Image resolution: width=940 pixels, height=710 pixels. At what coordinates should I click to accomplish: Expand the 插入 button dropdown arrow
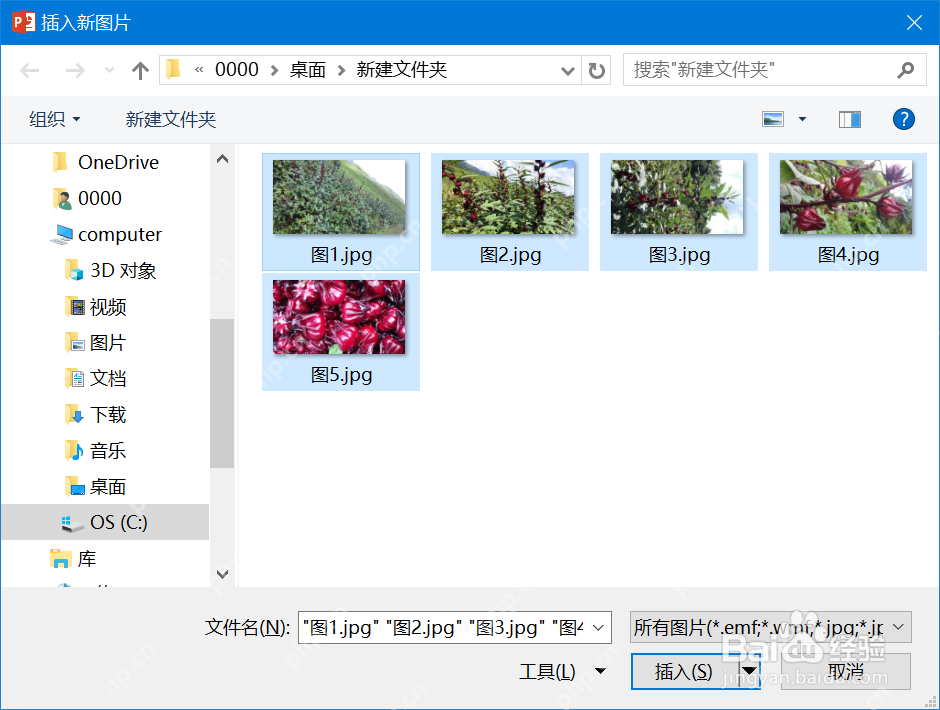pos(749,671)
